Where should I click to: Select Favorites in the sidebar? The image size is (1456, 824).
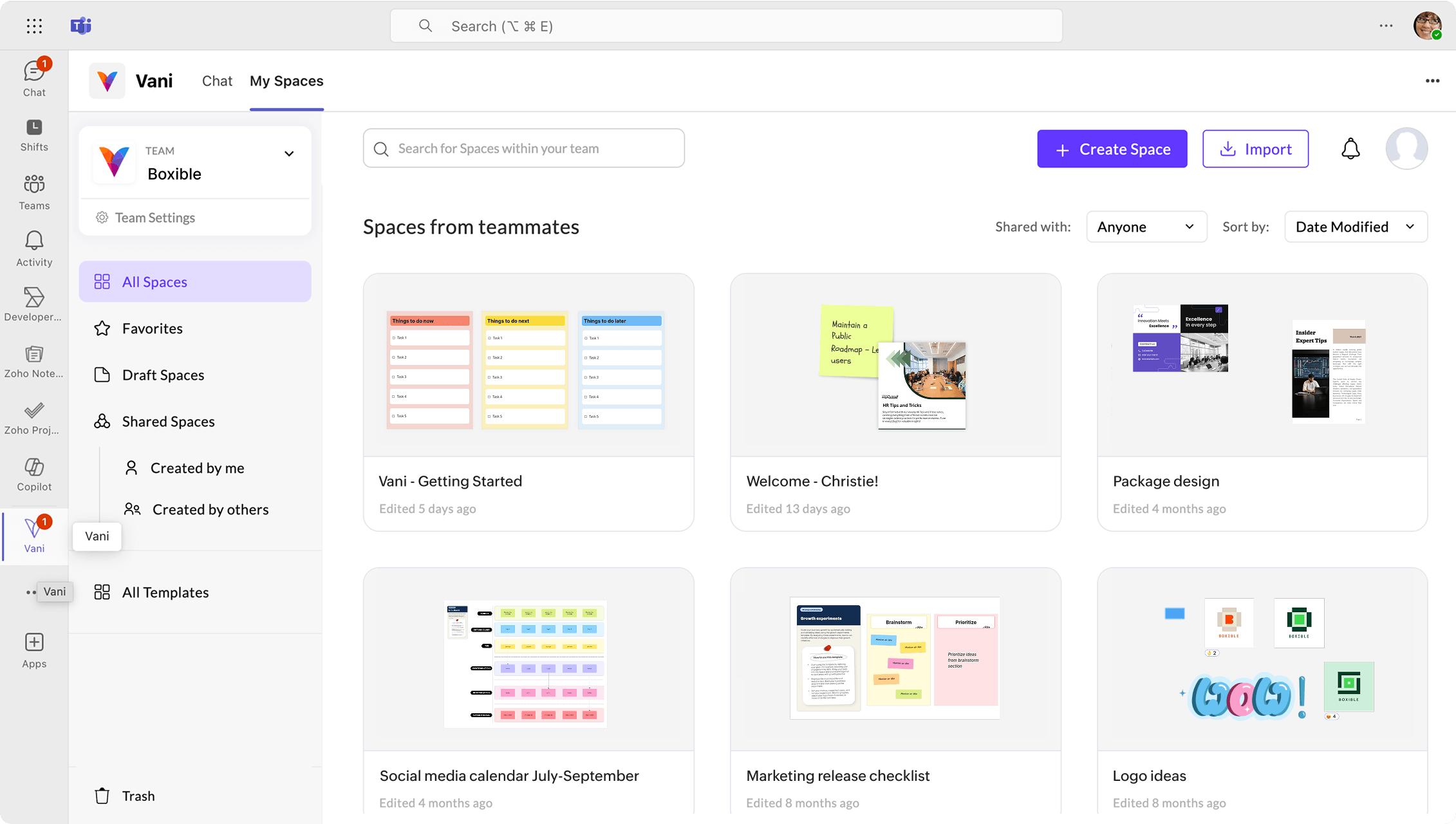[153, 328]
